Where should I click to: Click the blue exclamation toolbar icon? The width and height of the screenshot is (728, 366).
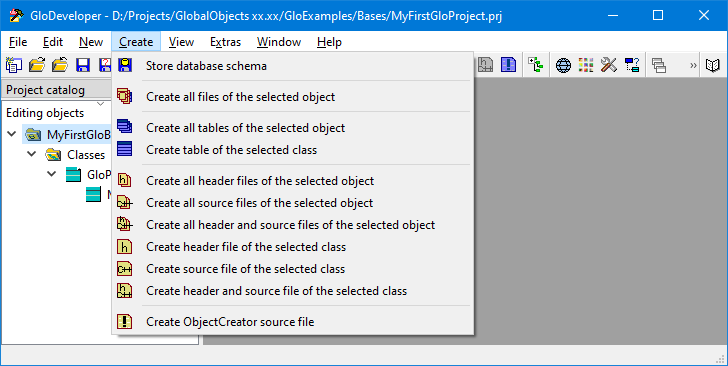click(x=508, y=65)
